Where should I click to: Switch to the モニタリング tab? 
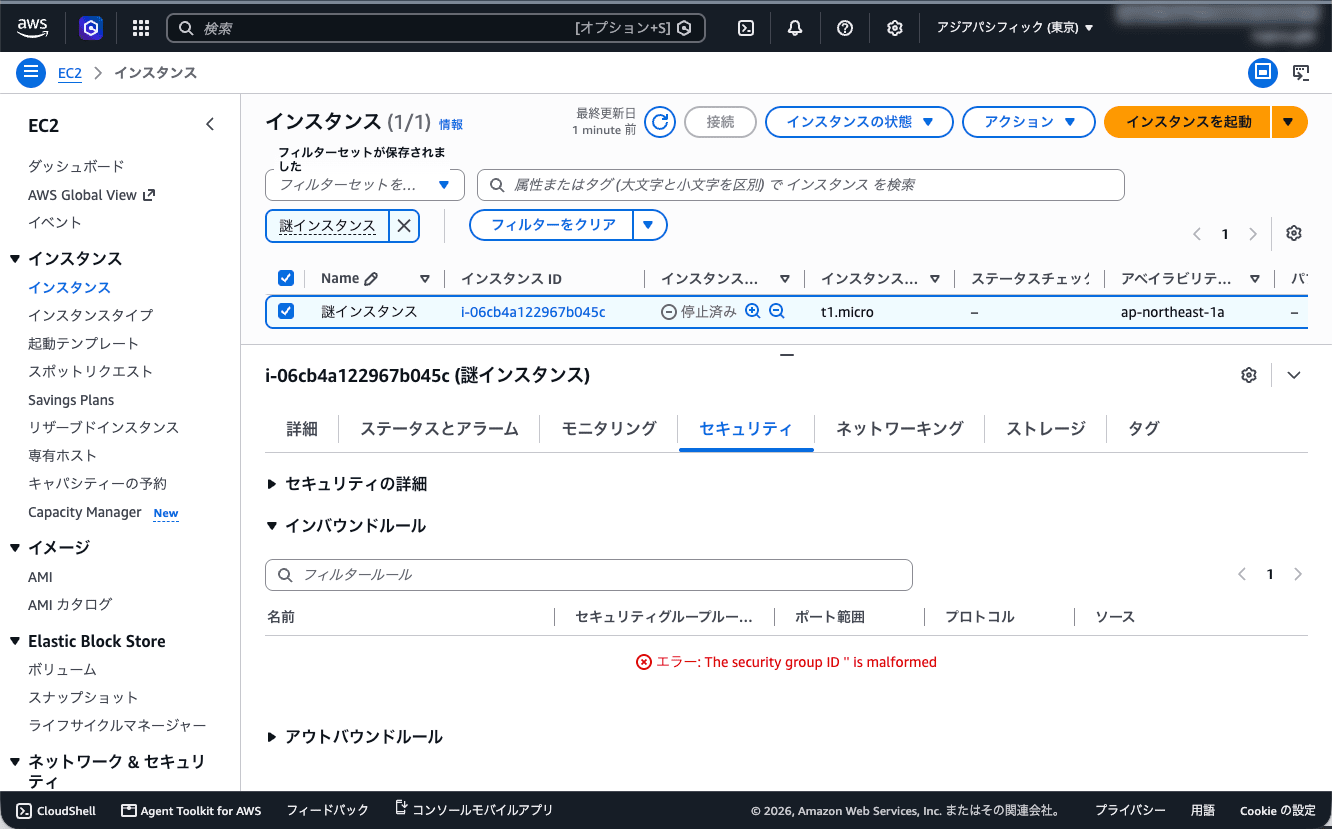[x=609, y=429]
